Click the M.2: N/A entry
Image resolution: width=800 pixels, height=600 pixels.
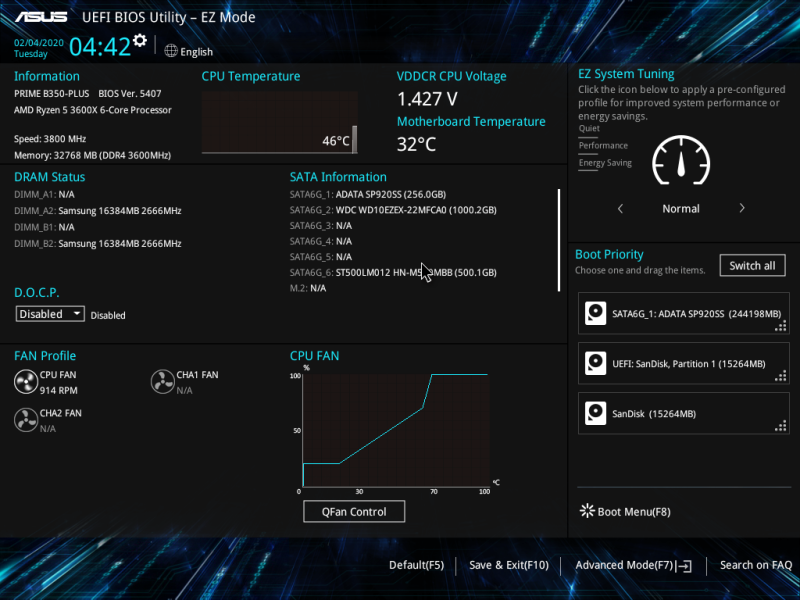click(308, 288)
